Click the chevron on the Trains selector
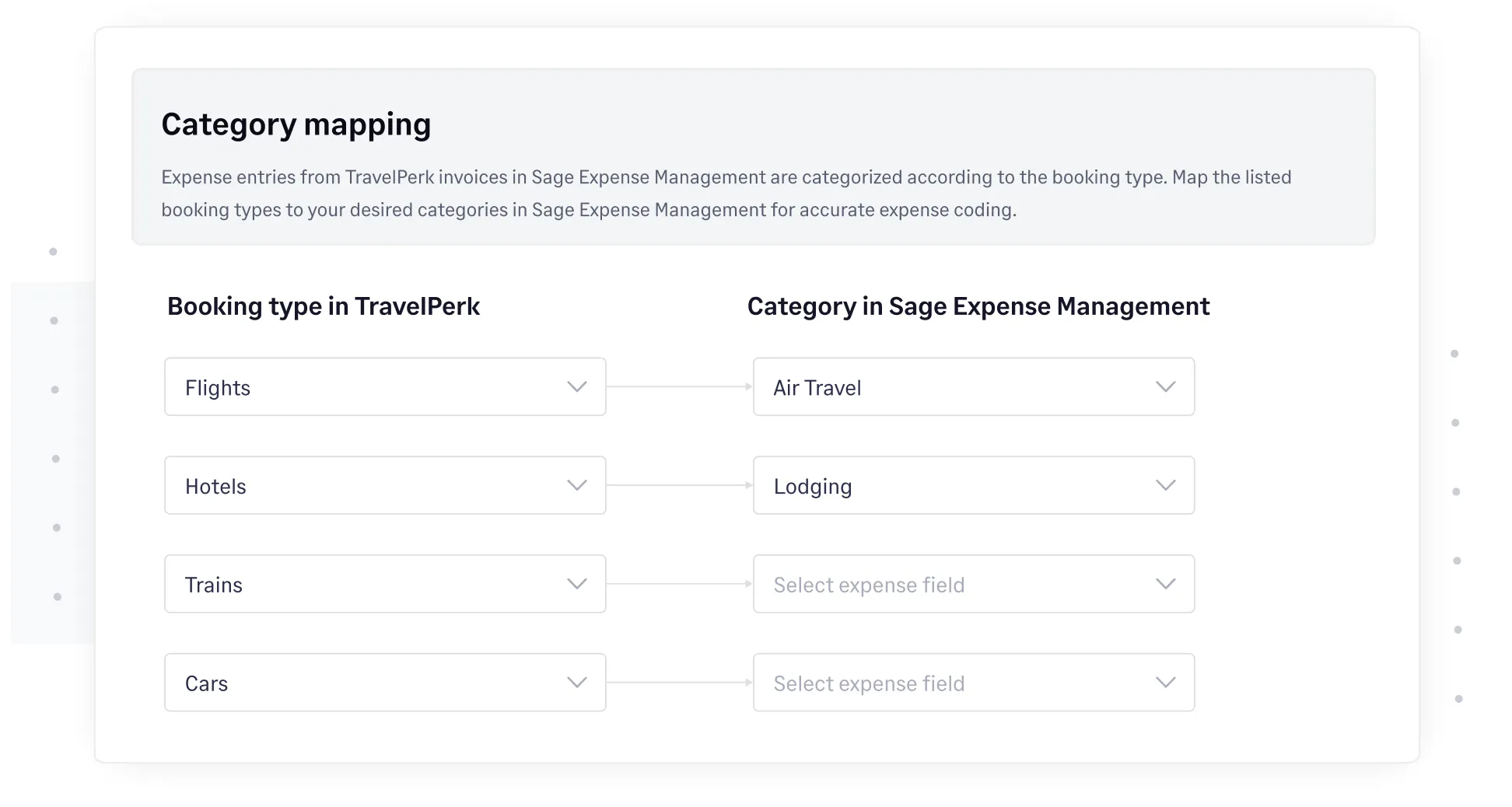Image resolution: width=1512 pixels, height=807 pixels. (x=576, y=584)
